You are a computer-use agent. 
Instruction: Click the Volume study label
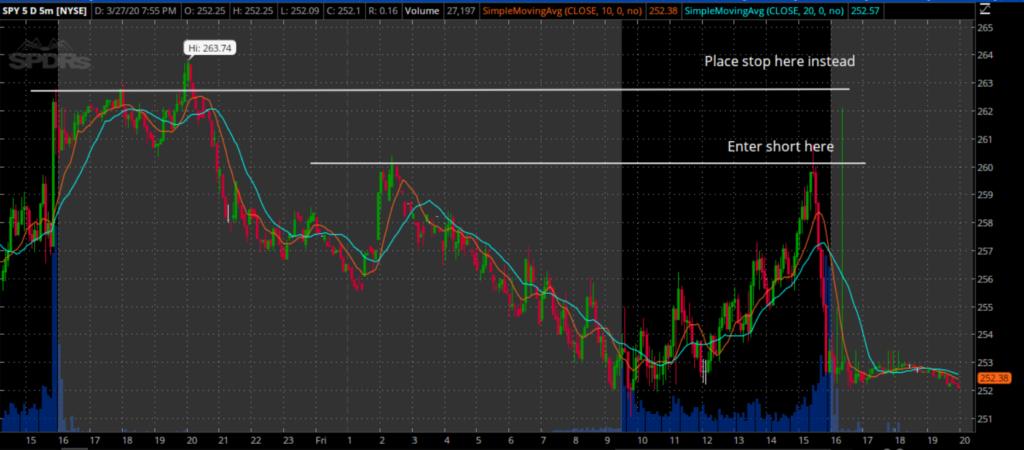click(x=421, y=10)
